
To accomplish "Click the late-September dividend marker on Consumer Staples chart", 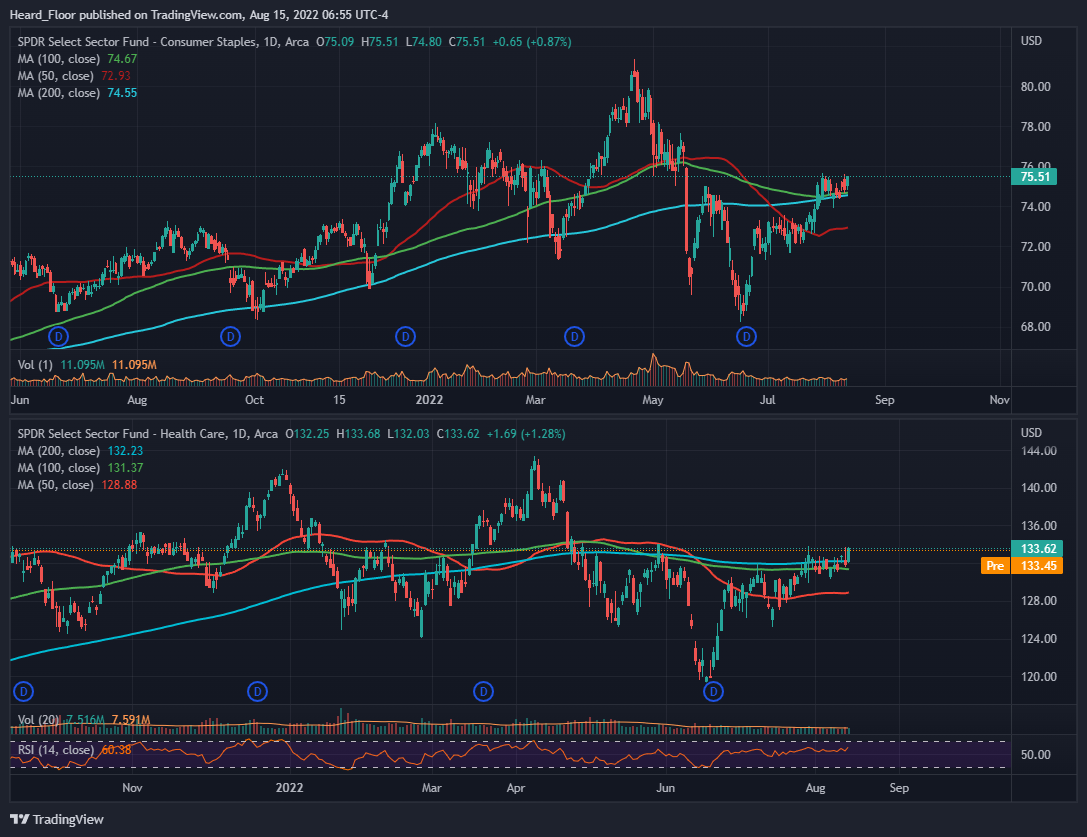I will [x=230, y=337].
